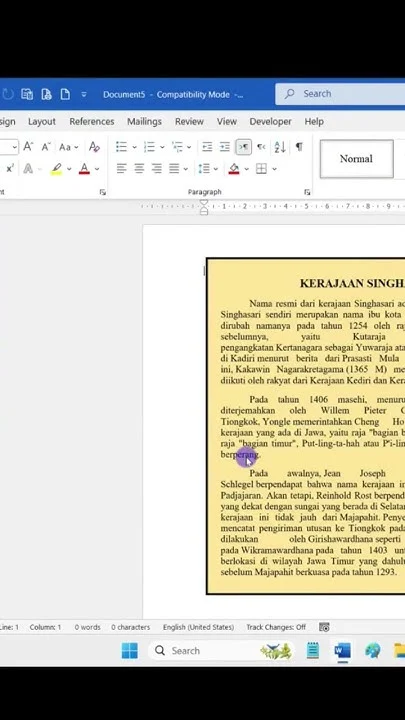Click the Multilevel List icon
The height and width of the screenshot is (720, 405).
[177, 147]
